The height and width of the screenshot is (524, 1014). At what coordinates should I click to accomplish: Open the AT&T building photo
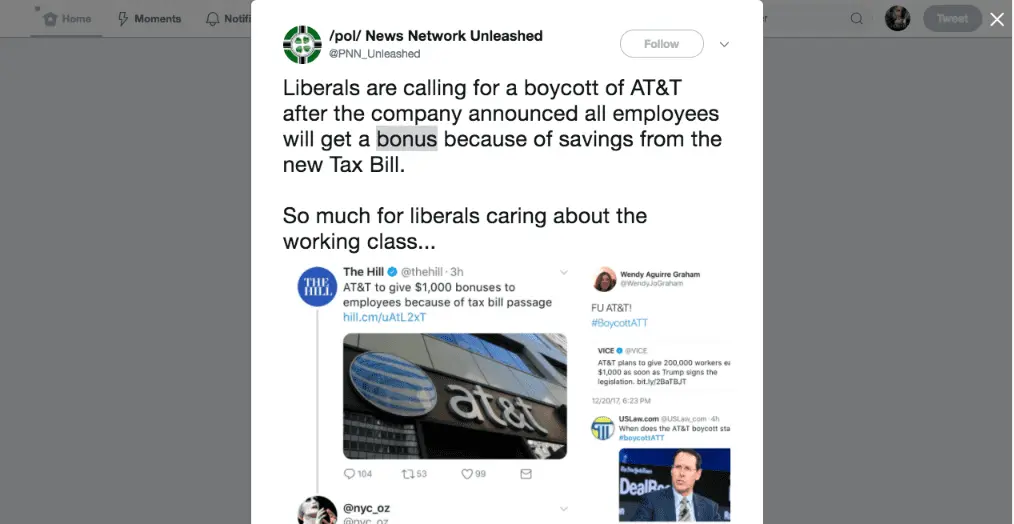point(455,397)
